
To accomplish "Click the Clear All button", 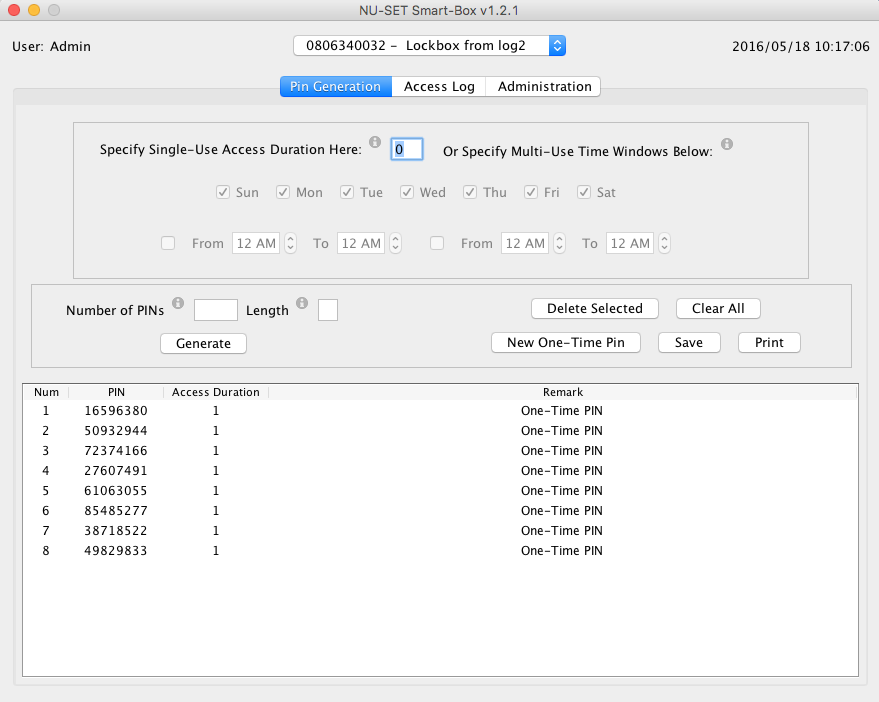I will [x=718, y=308].
